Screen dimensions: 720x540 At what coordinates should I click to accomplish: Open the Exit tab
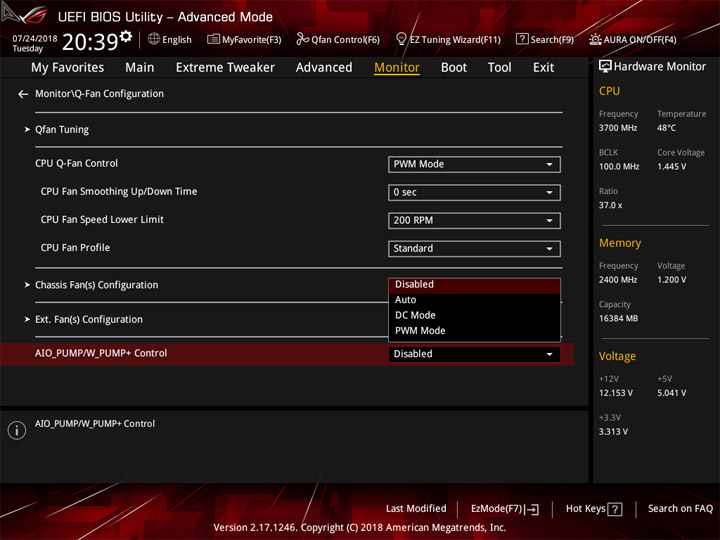(x=543, y=68)
